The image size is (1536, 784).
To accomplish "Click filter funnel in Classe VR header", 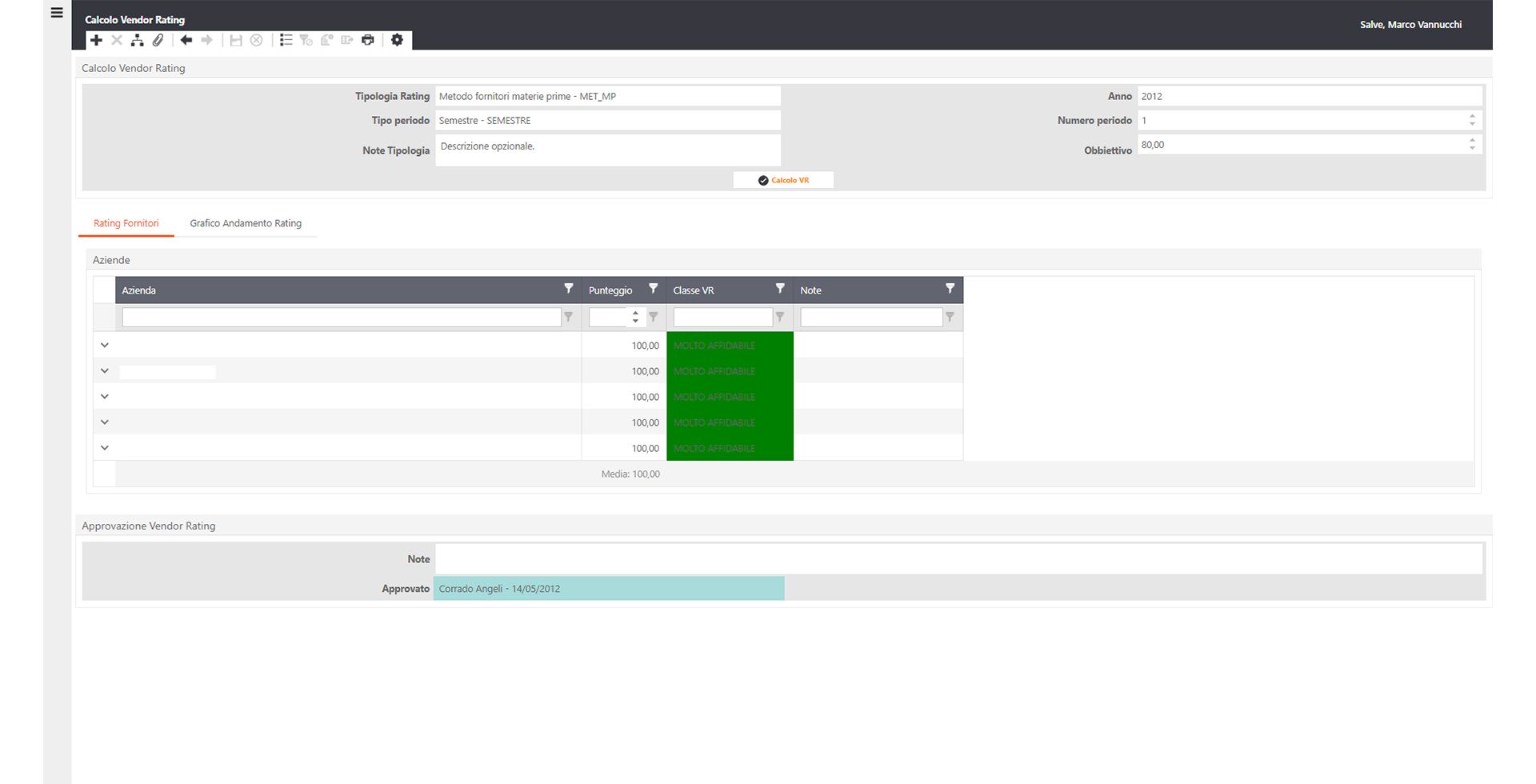I will [780, 288].
